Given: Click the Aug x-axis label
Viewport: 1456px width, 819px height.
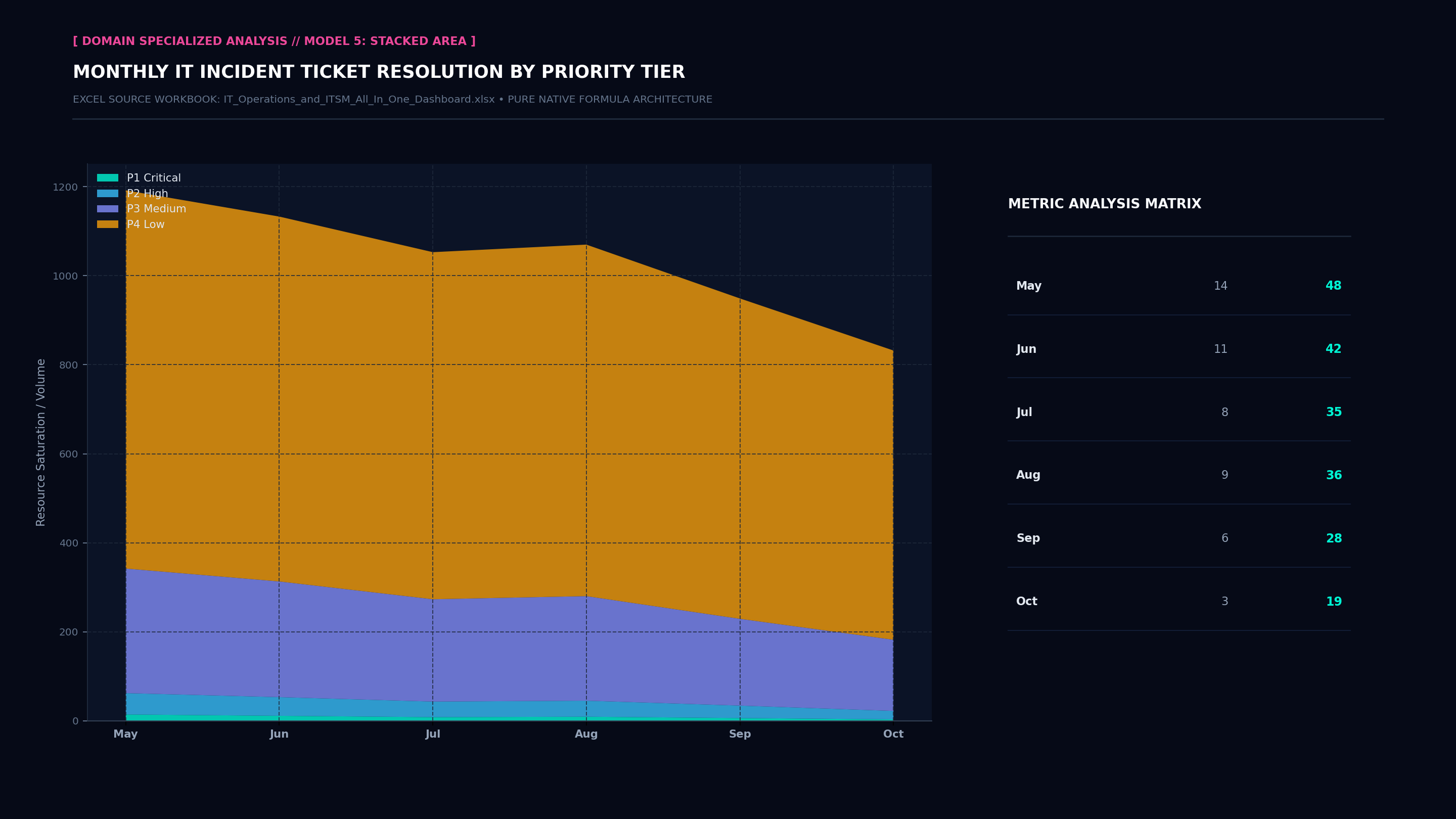Looking at the screenshot, I should click(586, 734).
